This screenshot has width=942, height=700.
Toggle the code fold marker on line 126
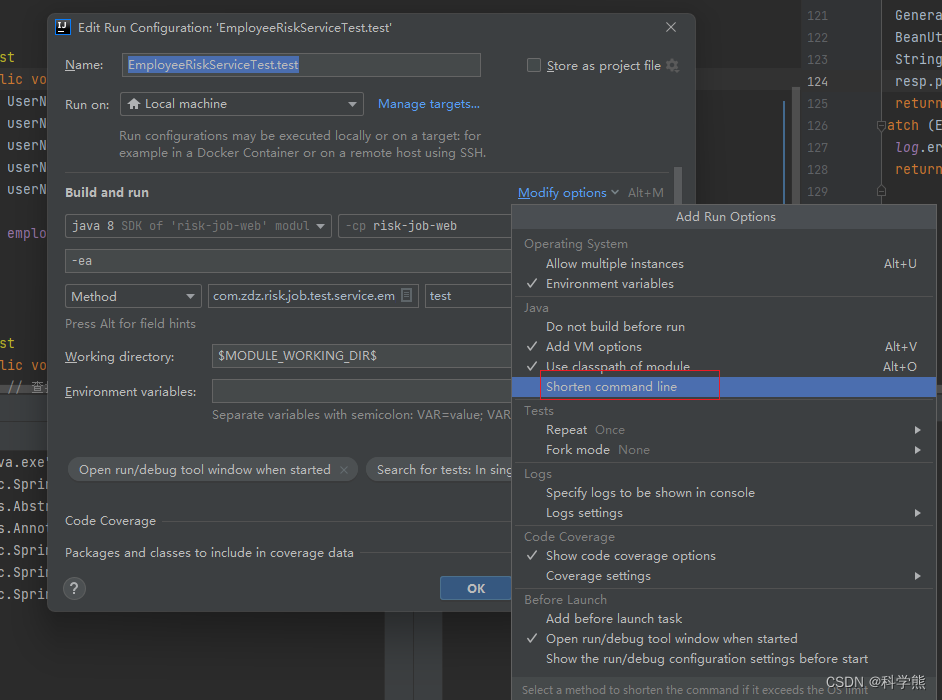point(881,126)
